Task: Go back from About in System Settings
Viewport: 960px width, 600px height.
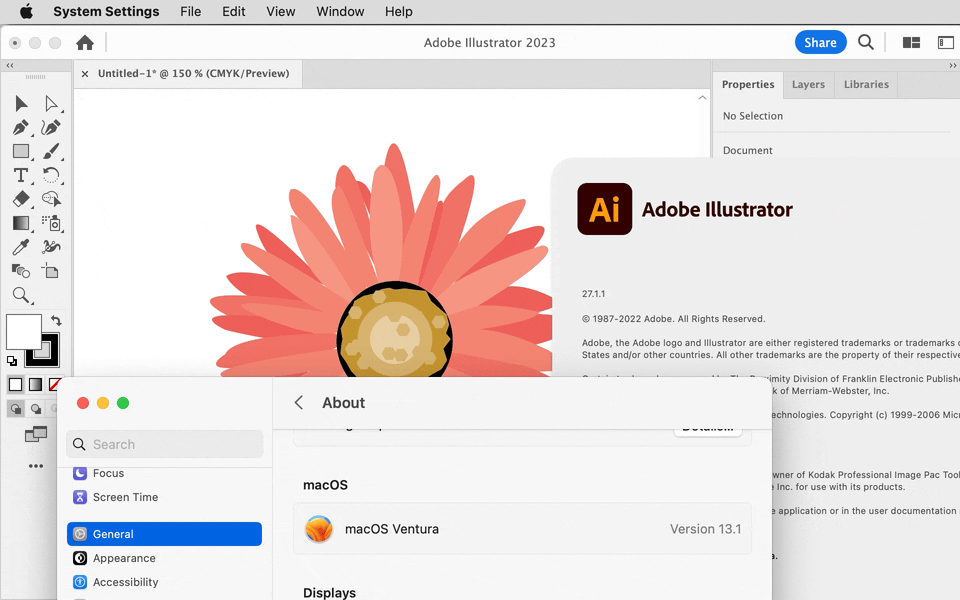Action: [x=299, y=402]
